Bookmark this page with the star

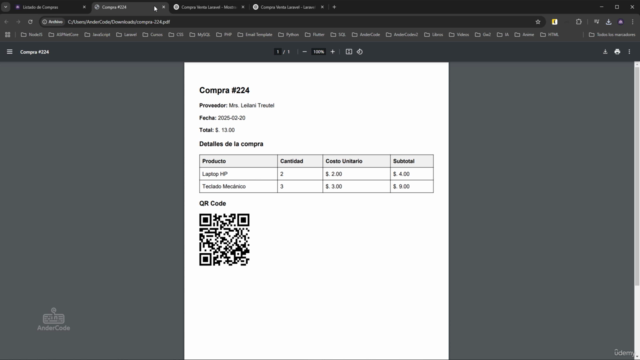pyautogui.click(x=538, y=22)
